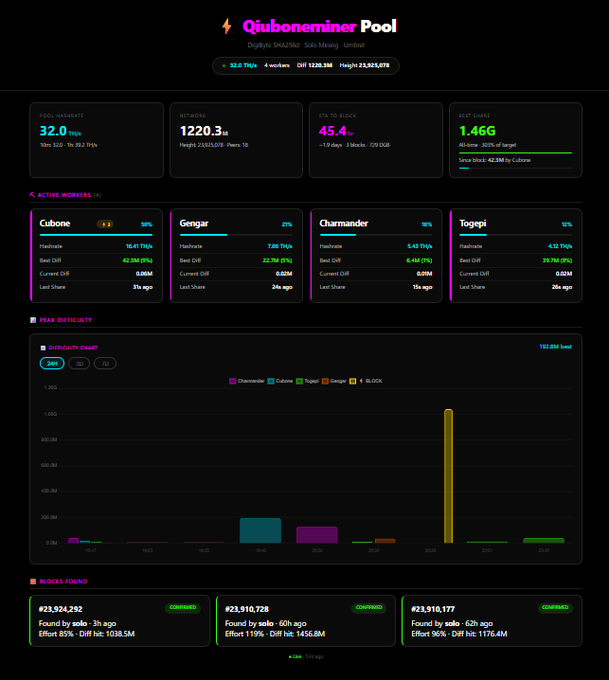Open block #23,924,292 card
This screenshot has width=609, height=680.
[x=120, y=621]
